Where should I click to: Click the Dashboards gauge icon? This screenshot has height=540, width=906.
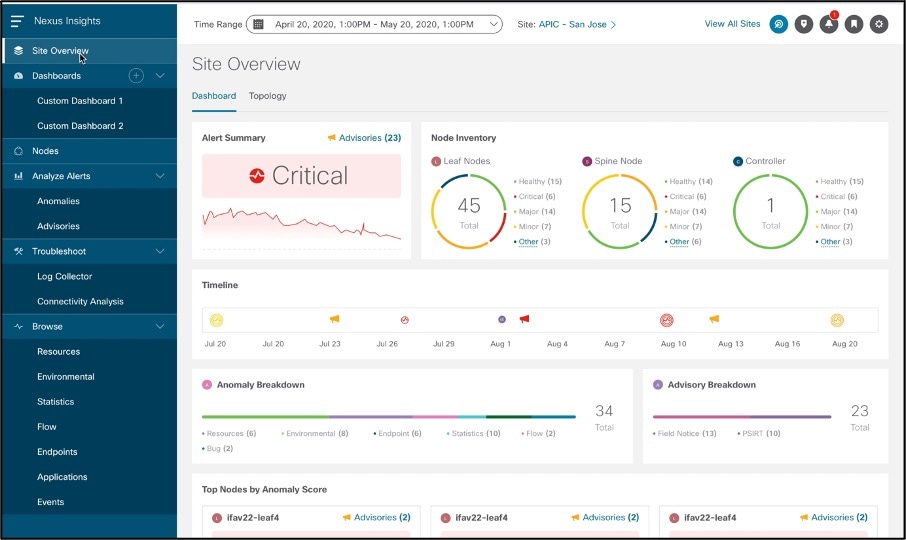coord(18,76)
